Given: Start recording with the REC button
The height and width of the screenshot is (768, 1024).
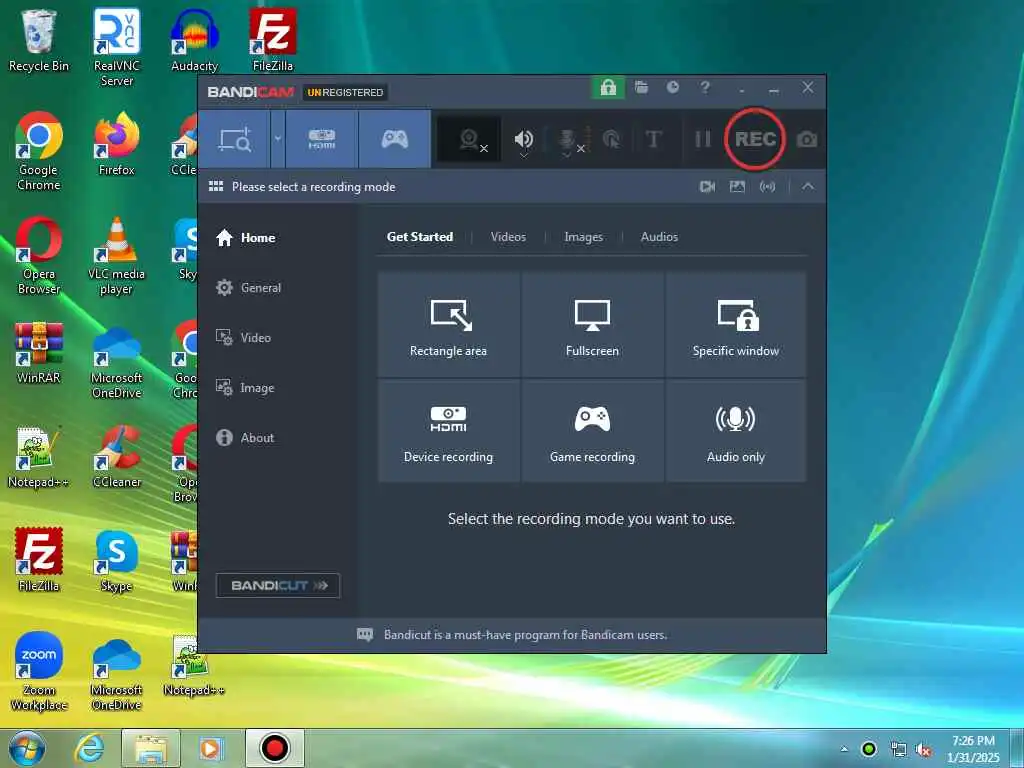Looking at the screenshot, I should pyautogui.click(x=755, y=139).
